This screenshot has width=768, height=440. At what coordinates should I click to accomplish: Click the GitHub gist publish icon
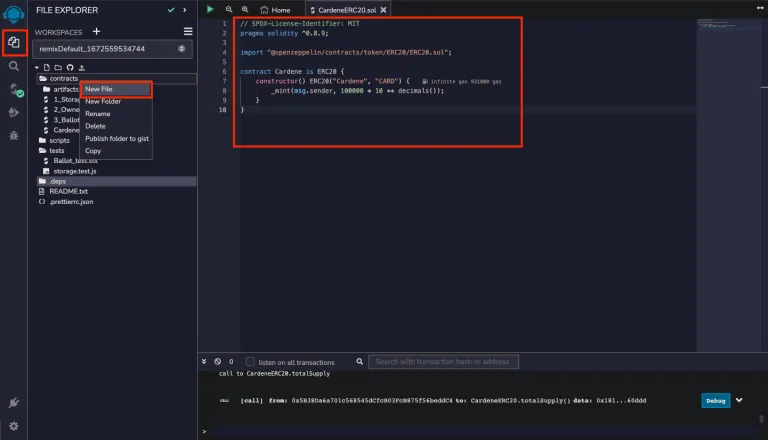[70, 68]
